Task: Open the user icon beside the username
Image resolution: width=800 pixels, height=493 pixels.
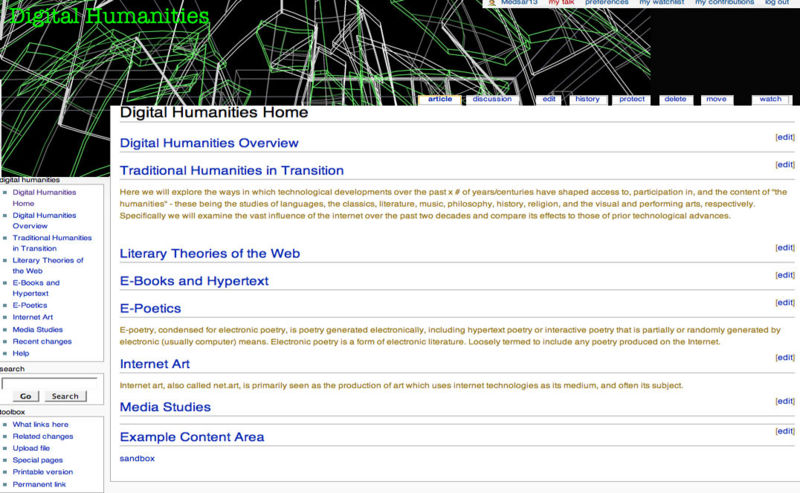Action: point(491,3)
